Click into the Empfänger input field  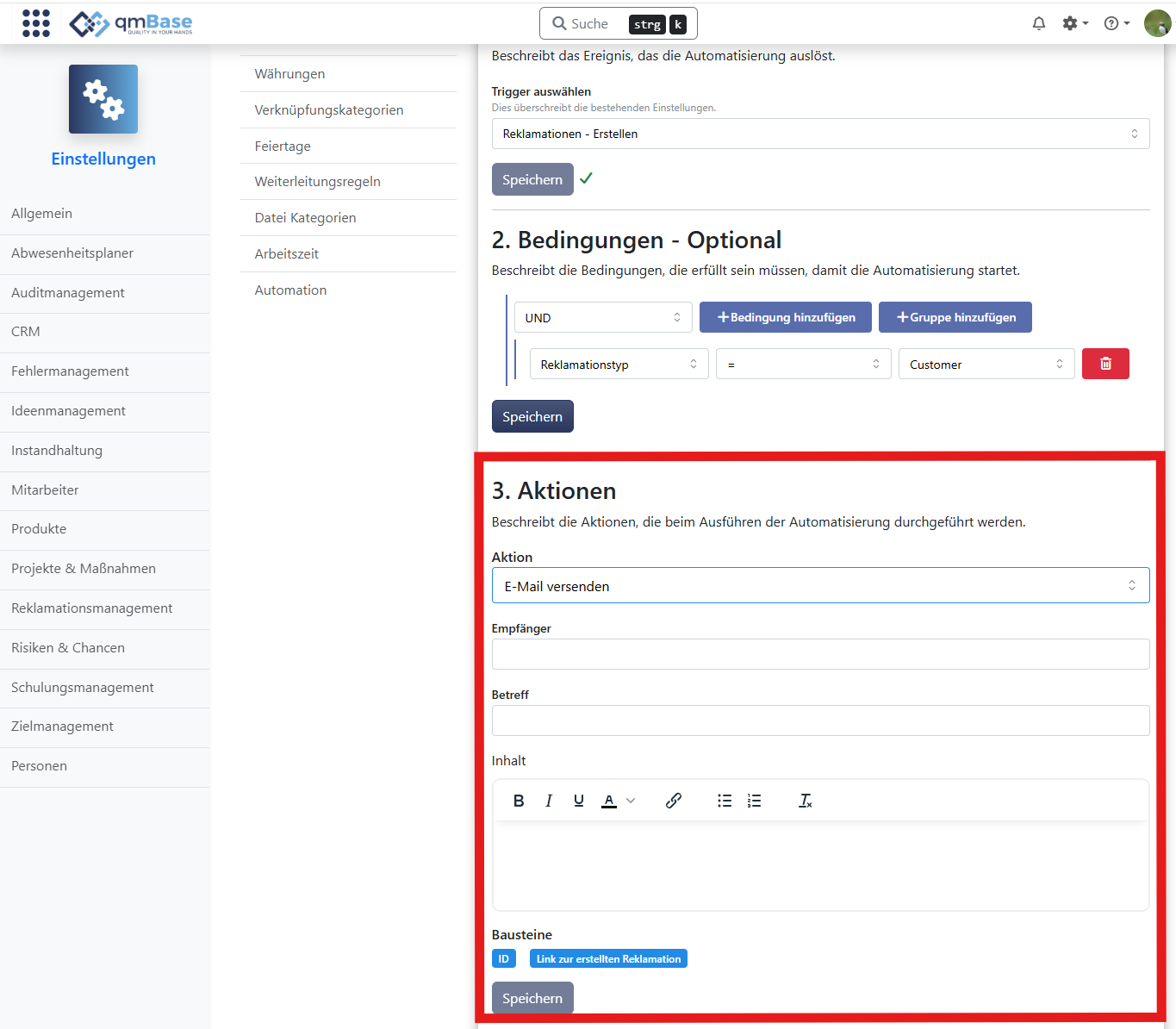[819, 654]
